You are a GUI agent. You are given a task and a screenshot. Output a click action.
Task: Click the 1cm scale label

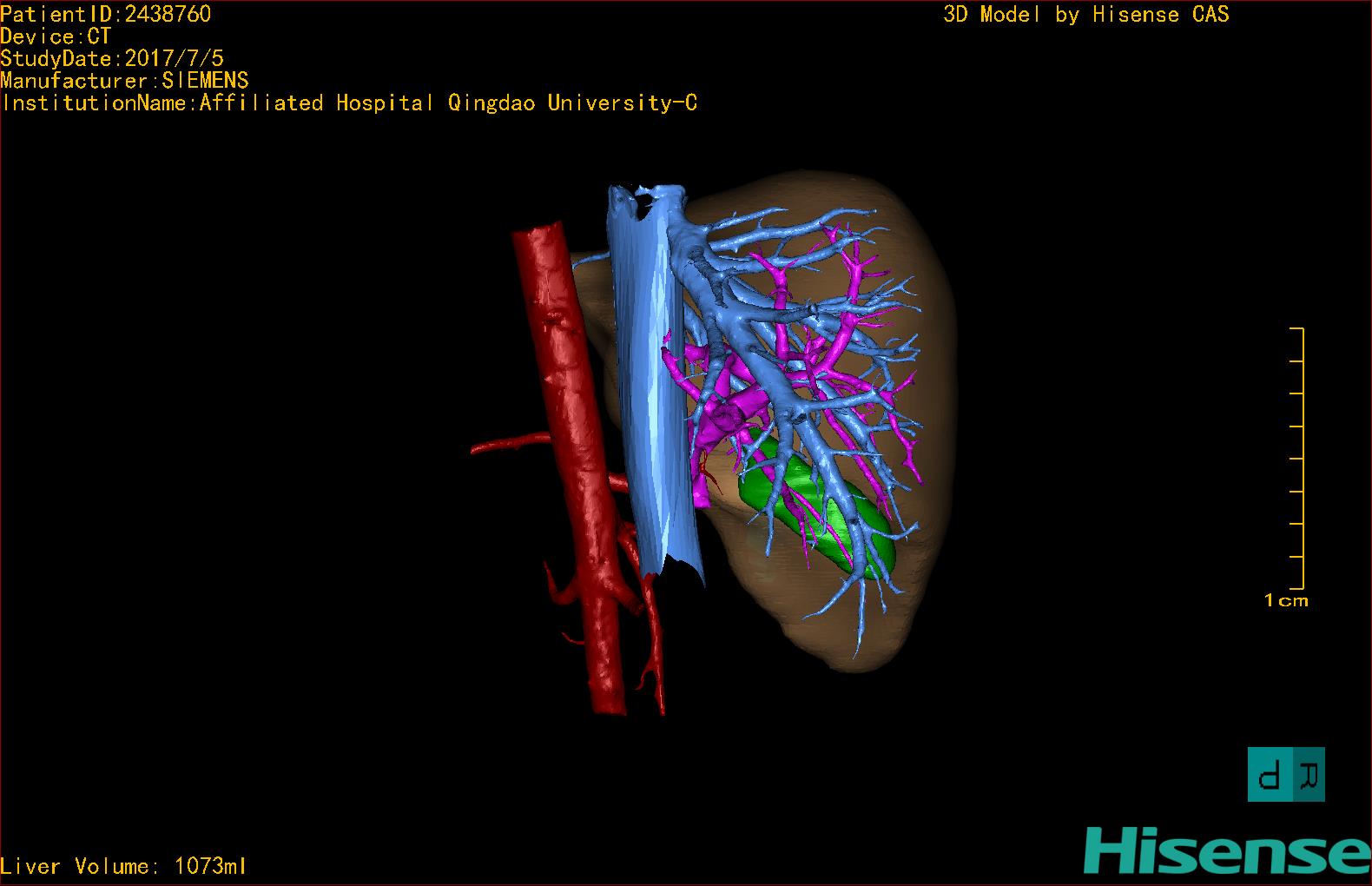coord(1286,600)
